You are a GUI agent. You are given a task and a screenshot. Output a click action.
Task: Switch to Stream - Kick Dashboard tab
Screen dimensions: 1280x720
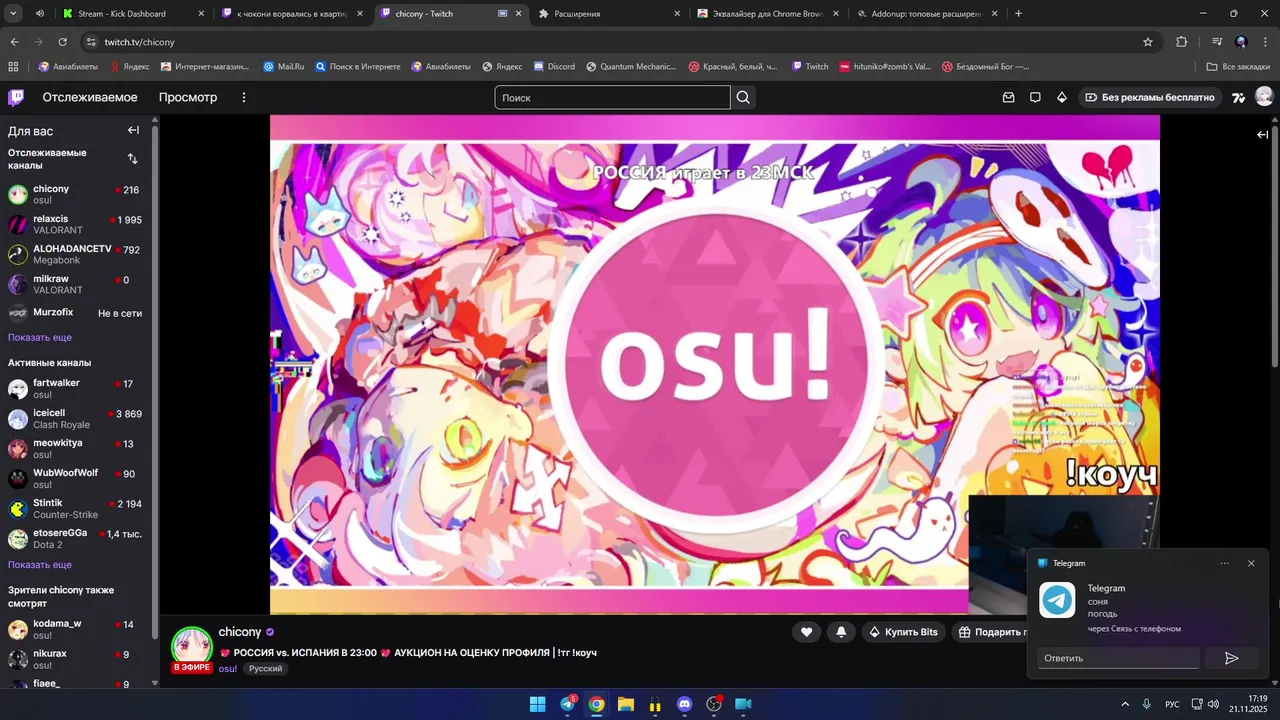click(x=132, y=14)
